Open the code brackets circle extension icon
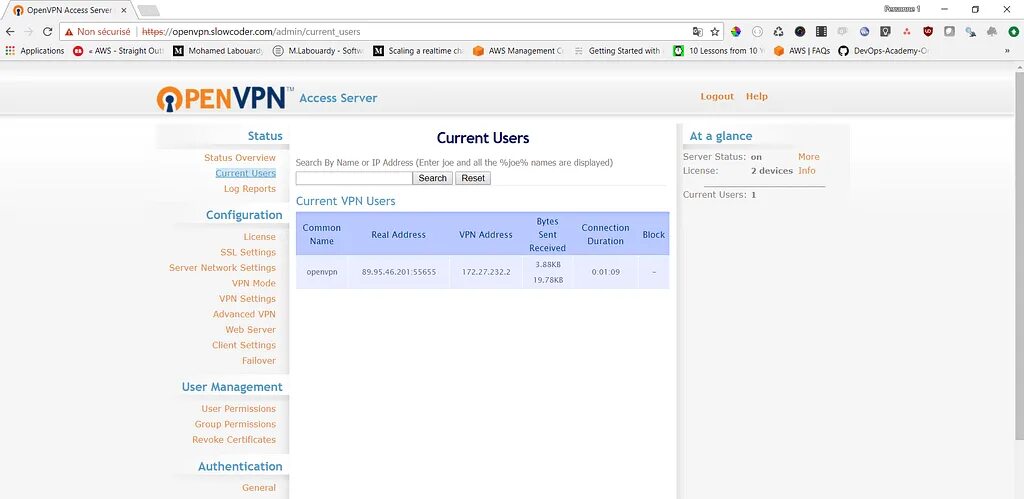 coord(758,31)
